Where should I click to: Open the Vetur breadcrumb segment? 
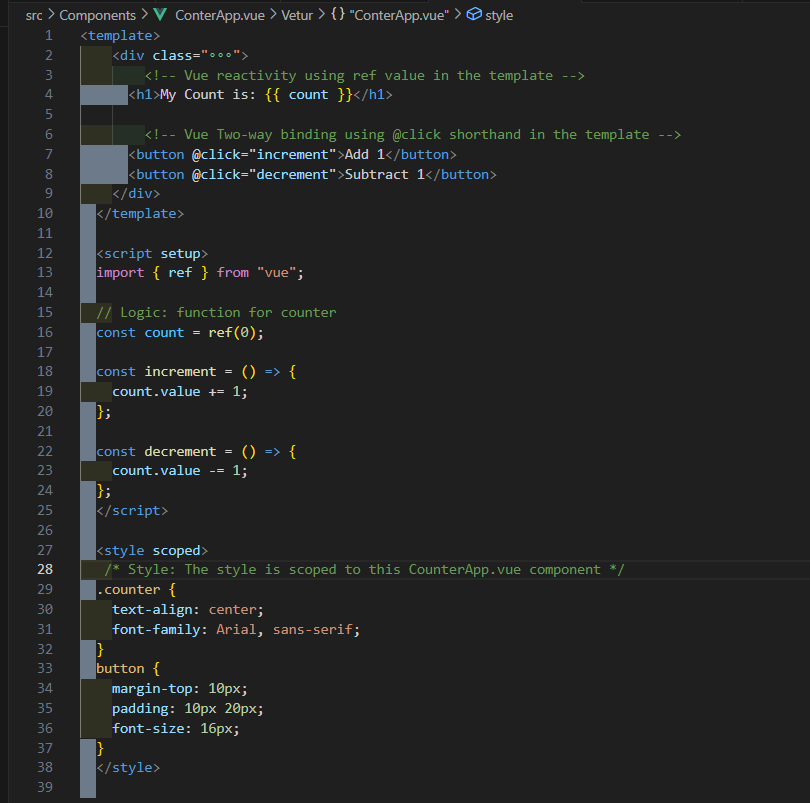[x=297, y=16]
